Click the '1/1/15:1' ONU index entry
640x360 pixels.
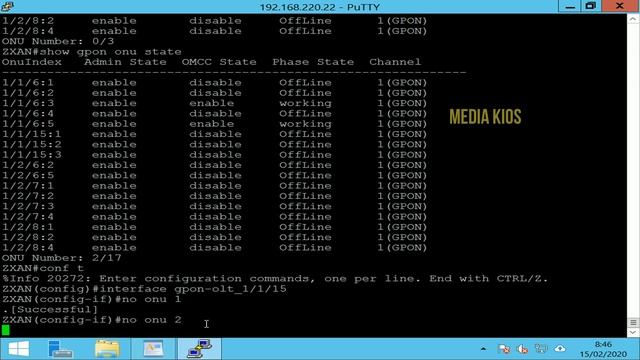point(32,134)
